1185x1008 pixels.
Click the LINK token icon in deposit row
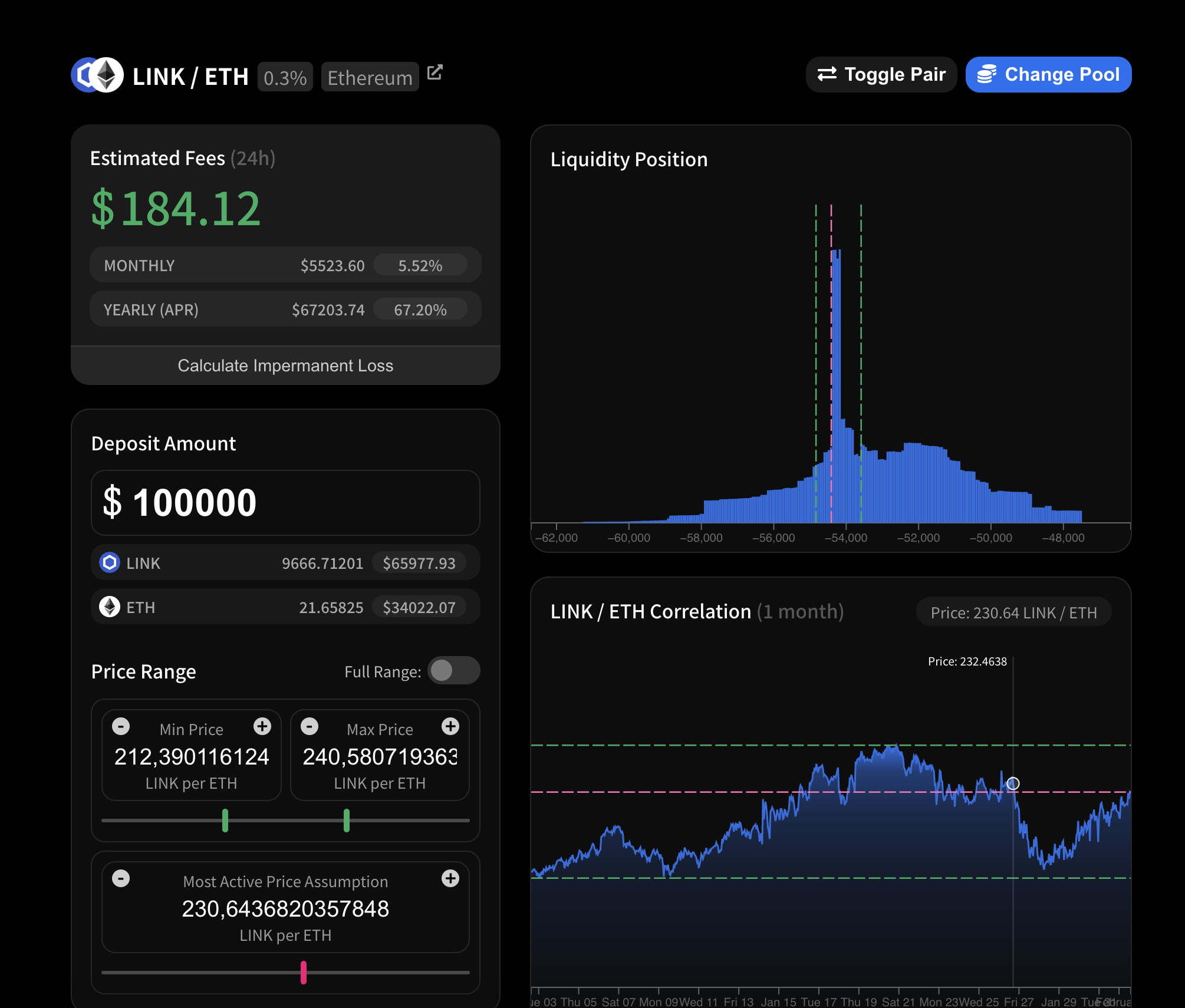coord(110,562)
